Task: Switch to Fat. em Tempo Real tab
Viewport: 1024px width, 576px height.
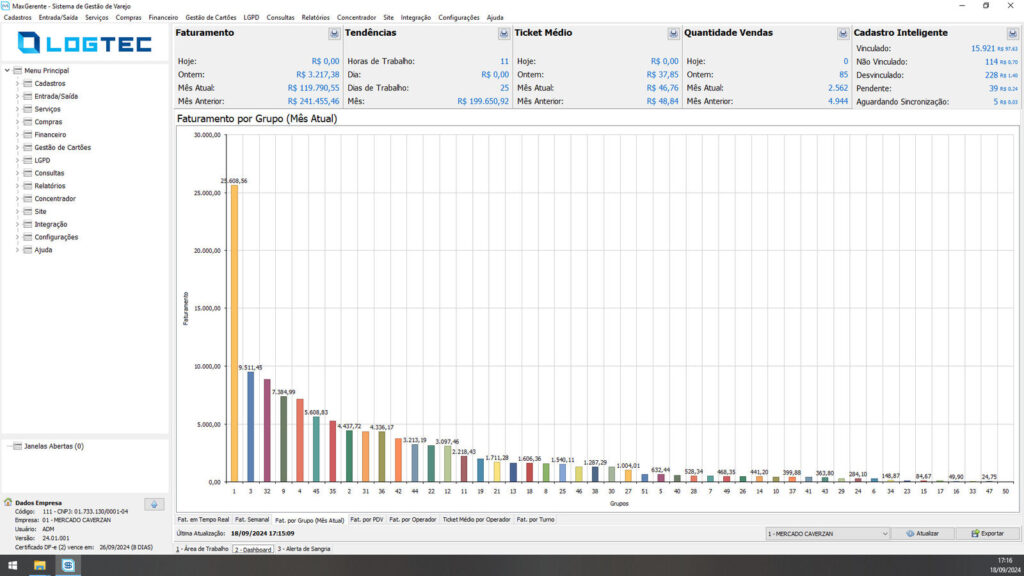Action: point(203,520)
